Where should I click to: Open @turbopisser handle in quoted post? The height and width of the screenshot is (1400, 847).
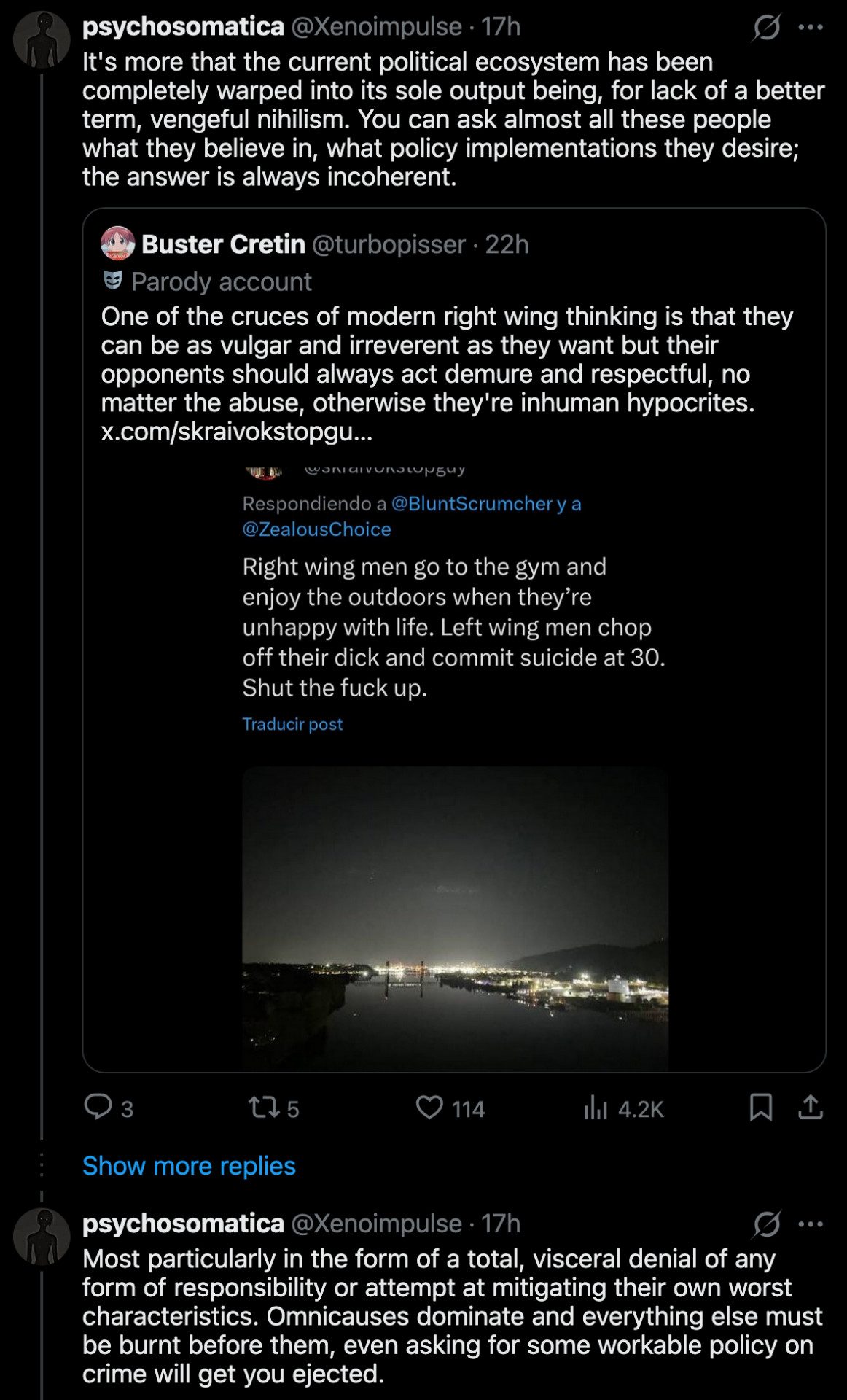coord(389,244)
